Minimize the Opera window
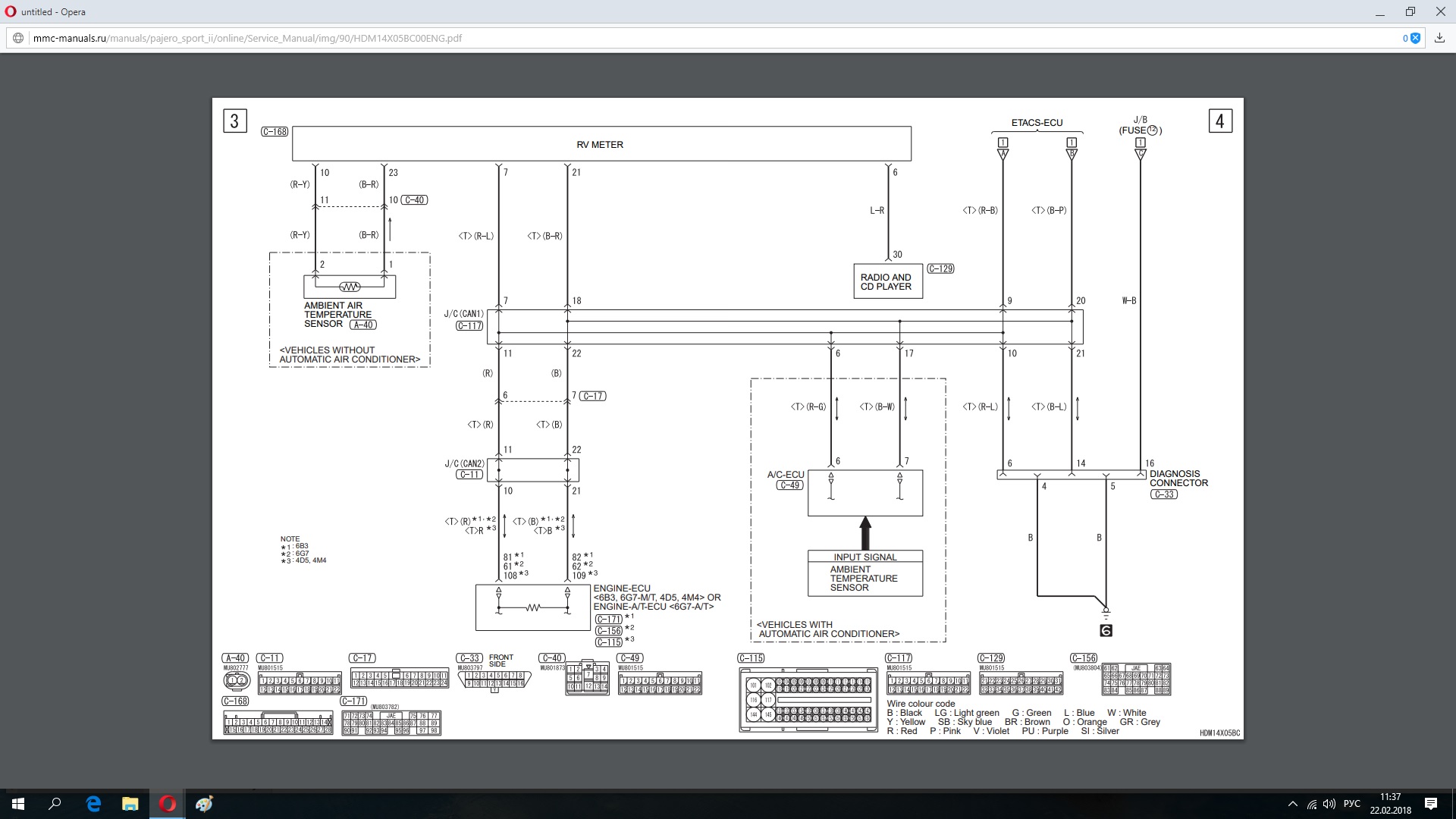This screenshot has height=819, width=1456. click(x=1380, y=11)
